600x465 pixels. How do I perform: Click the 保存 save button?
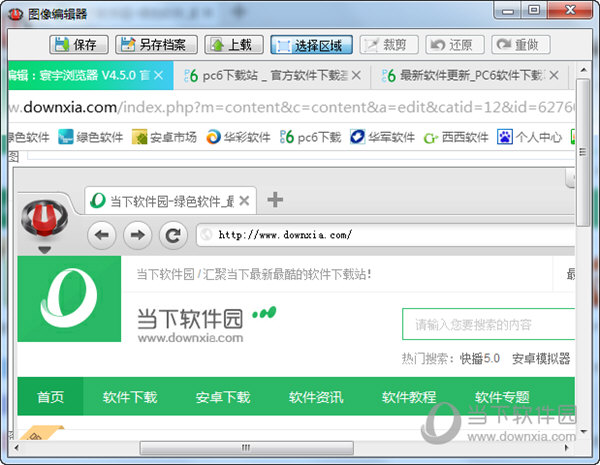click(79, 45)
